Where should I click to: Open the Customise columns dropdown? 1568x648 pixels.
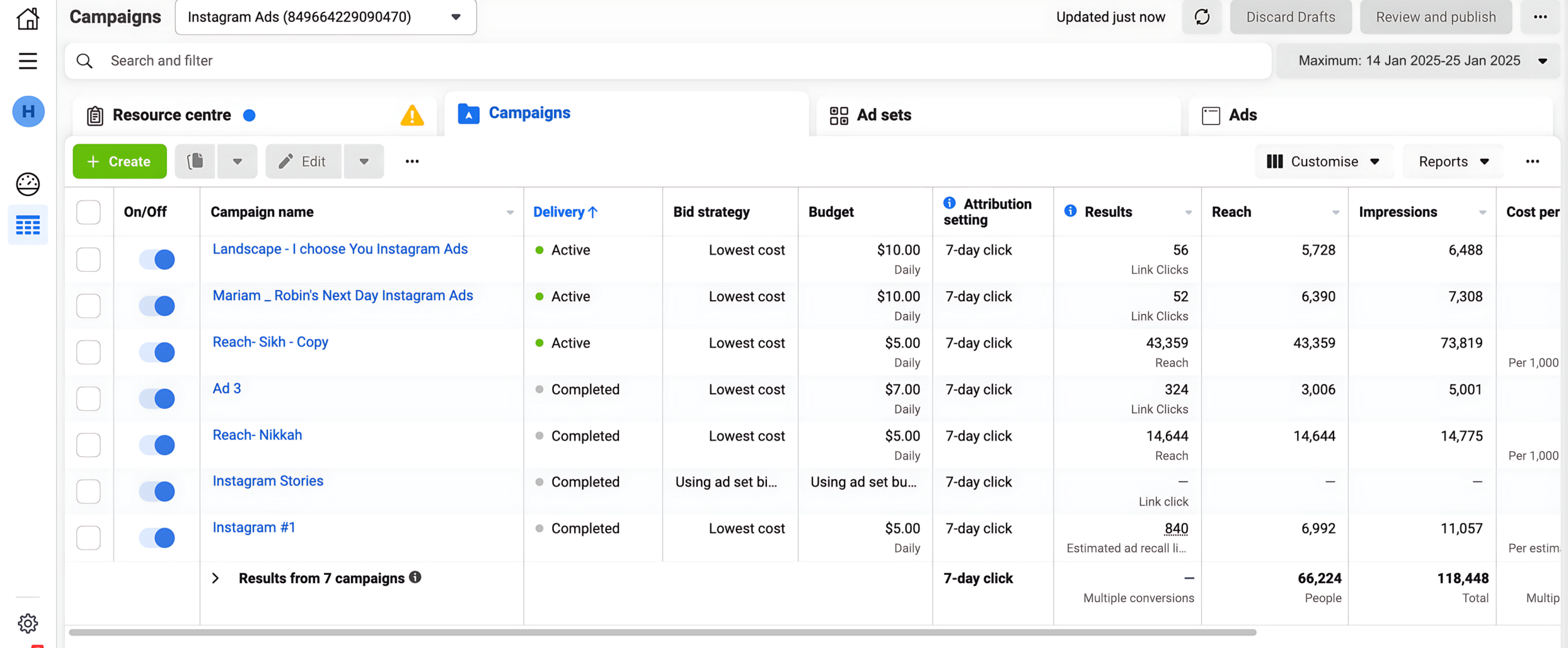coord(1323,161)
